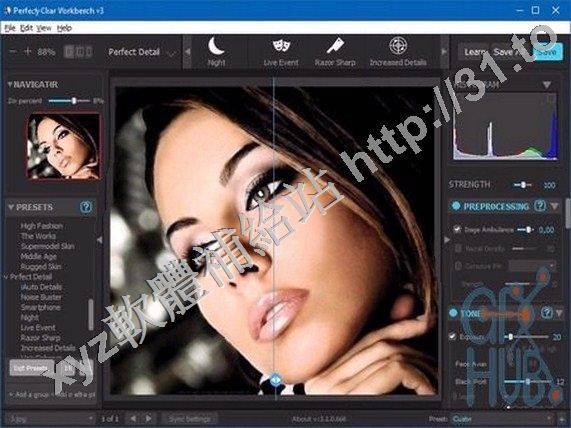Apply the Razor Sharp blade icon
Screen dimensions: 571x428
pyautogui.click(x=335, y=46)
